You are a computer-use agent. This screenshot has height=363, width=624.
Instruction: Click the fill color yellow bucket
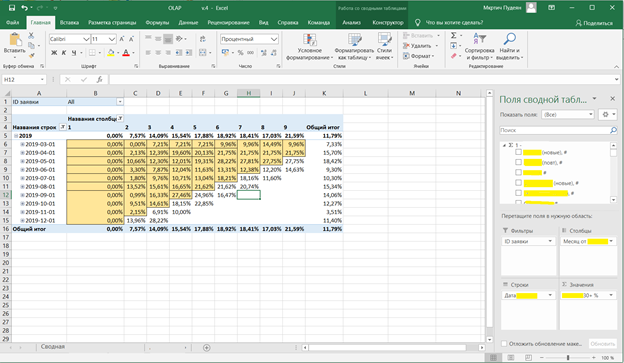point(111,53)
